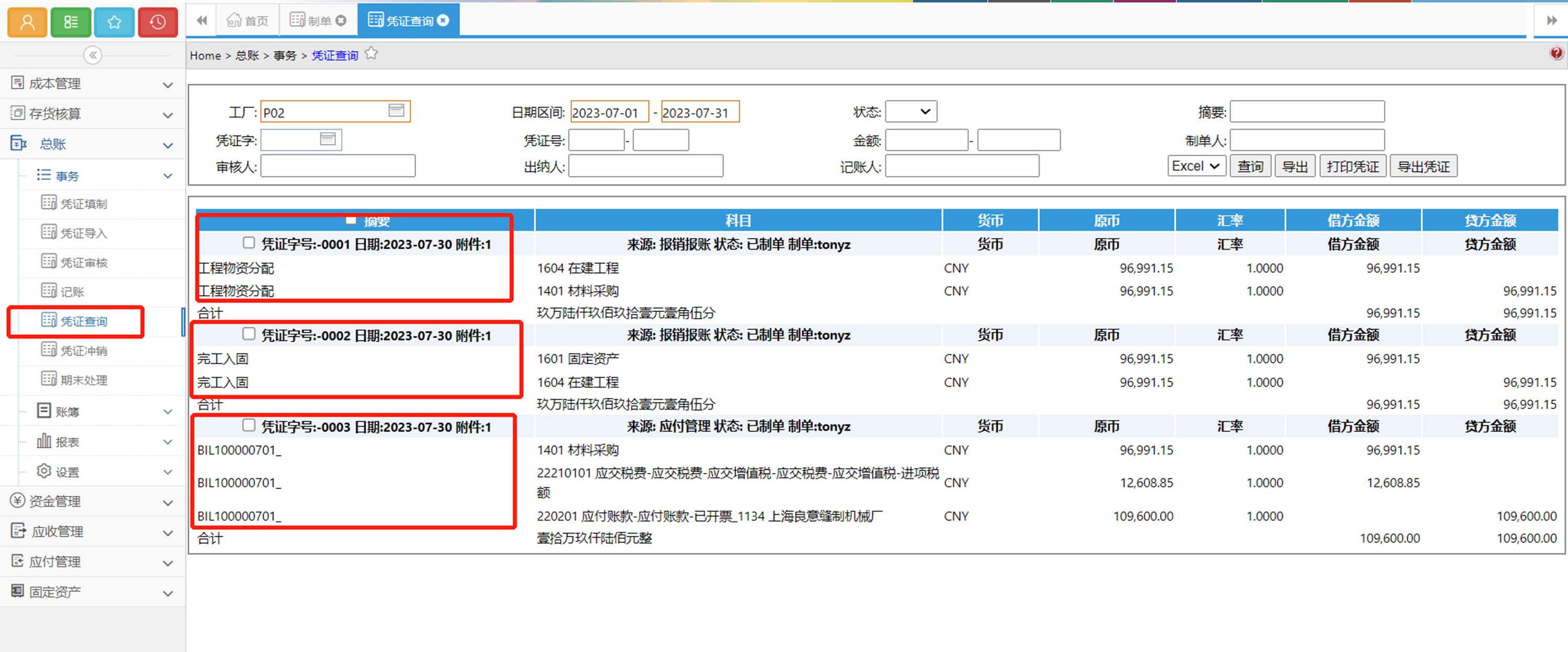This screenshot has height=652, width=1568.
Task: Close the 凭证查询 tab
Action: [x=444, y=21]
